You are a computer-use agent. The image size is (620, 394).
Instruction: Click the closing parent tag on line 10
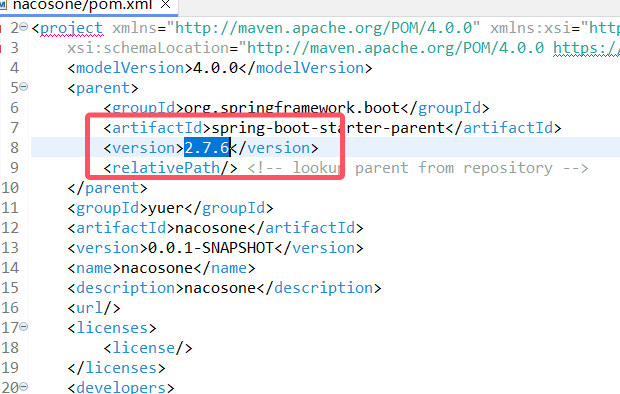(x=107, y=188)
